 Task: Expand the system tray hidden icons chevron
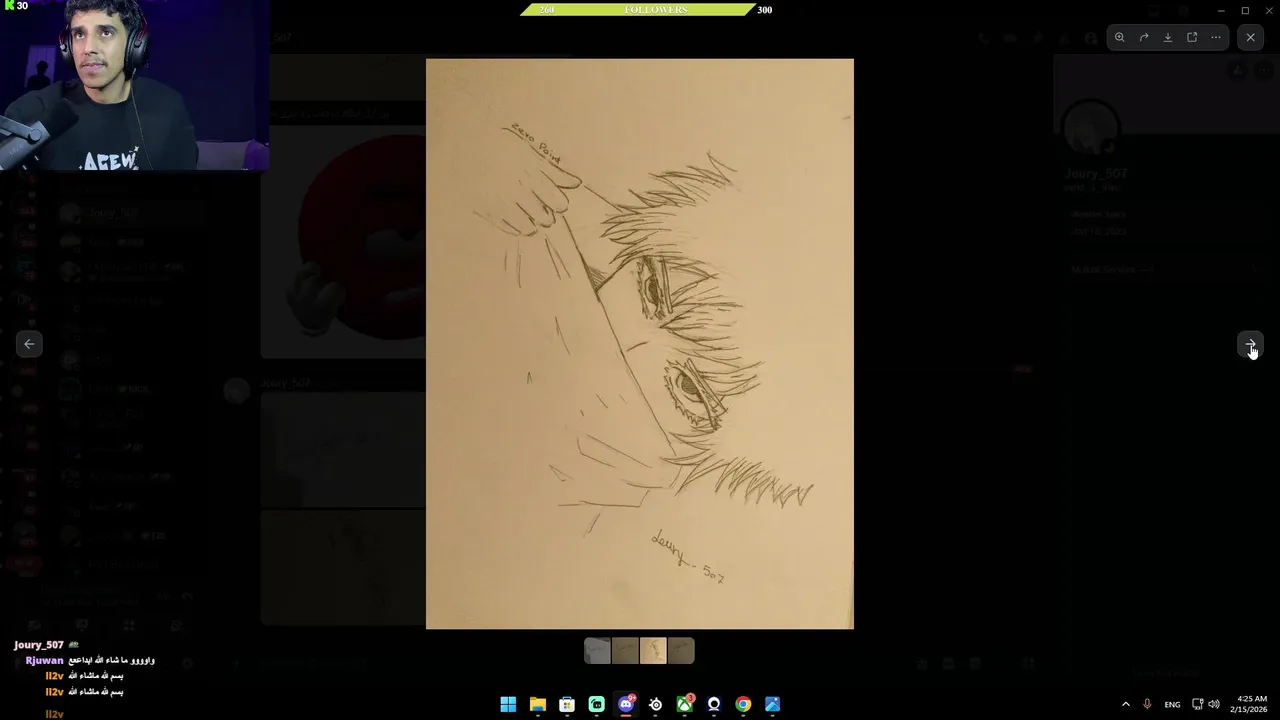[1126, 704]
